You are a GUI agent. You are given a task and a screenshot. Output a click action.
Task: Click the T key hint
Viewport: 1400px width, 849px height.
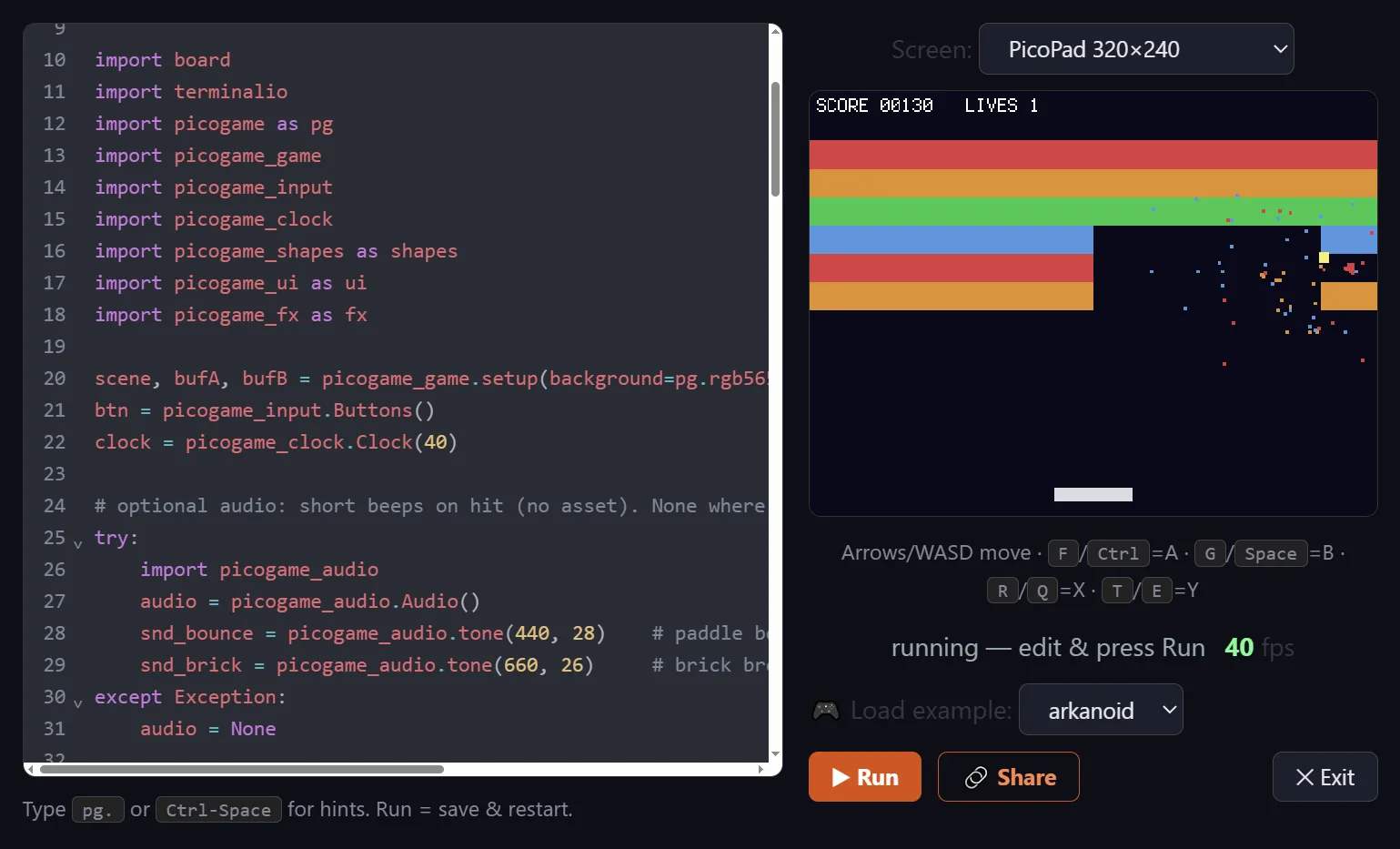point(1116,591)
